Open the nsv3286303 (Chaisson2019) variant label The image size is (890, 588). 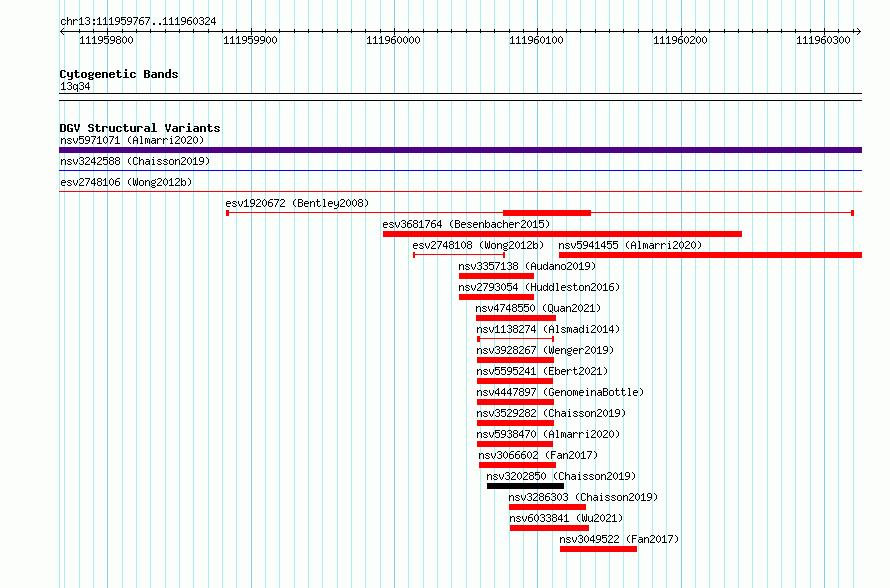(x=583, y=497)
